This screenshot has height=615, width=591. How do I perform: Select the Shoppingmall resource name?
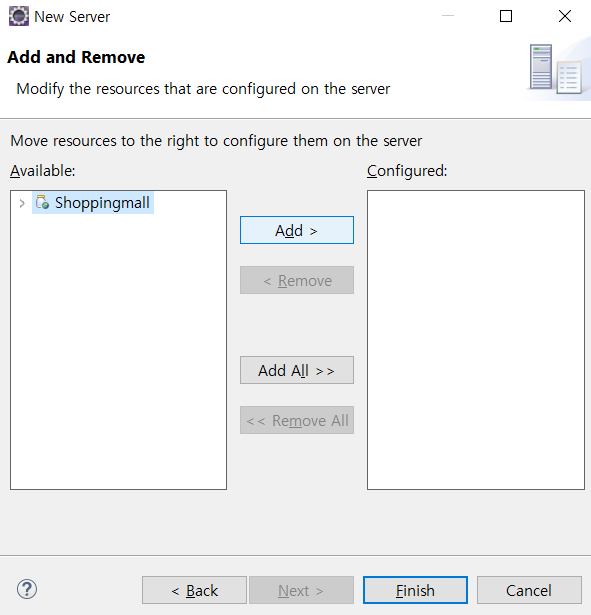pos(102,203)
